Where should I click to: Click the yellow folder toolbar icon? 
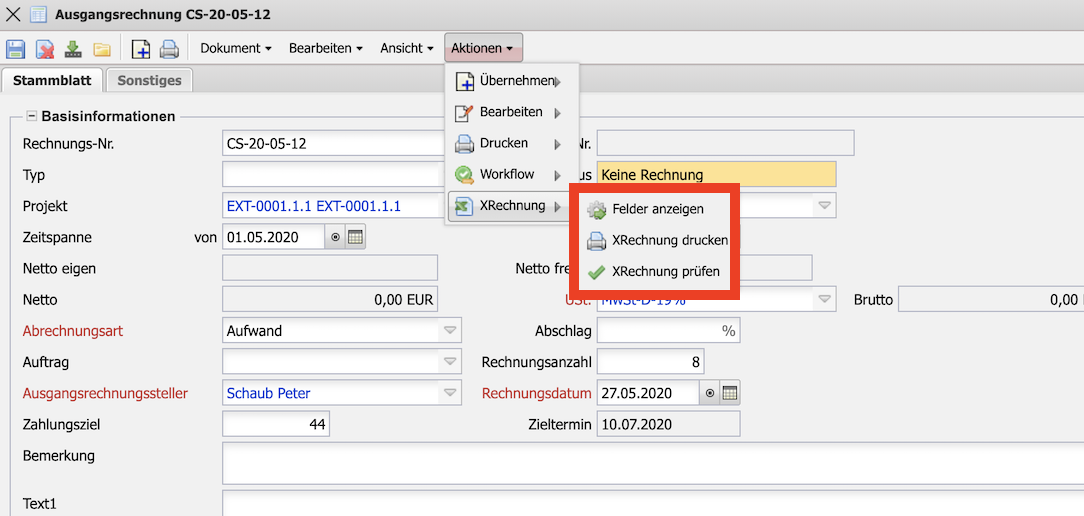tap(101, 49)
